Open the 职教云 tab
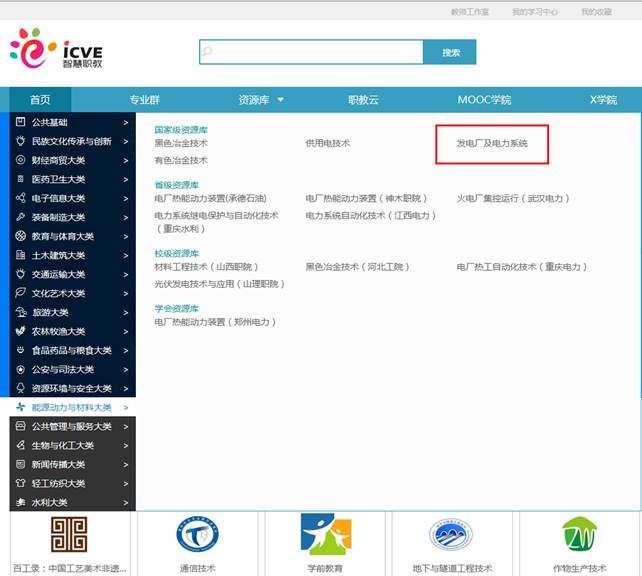 [363, 99]
